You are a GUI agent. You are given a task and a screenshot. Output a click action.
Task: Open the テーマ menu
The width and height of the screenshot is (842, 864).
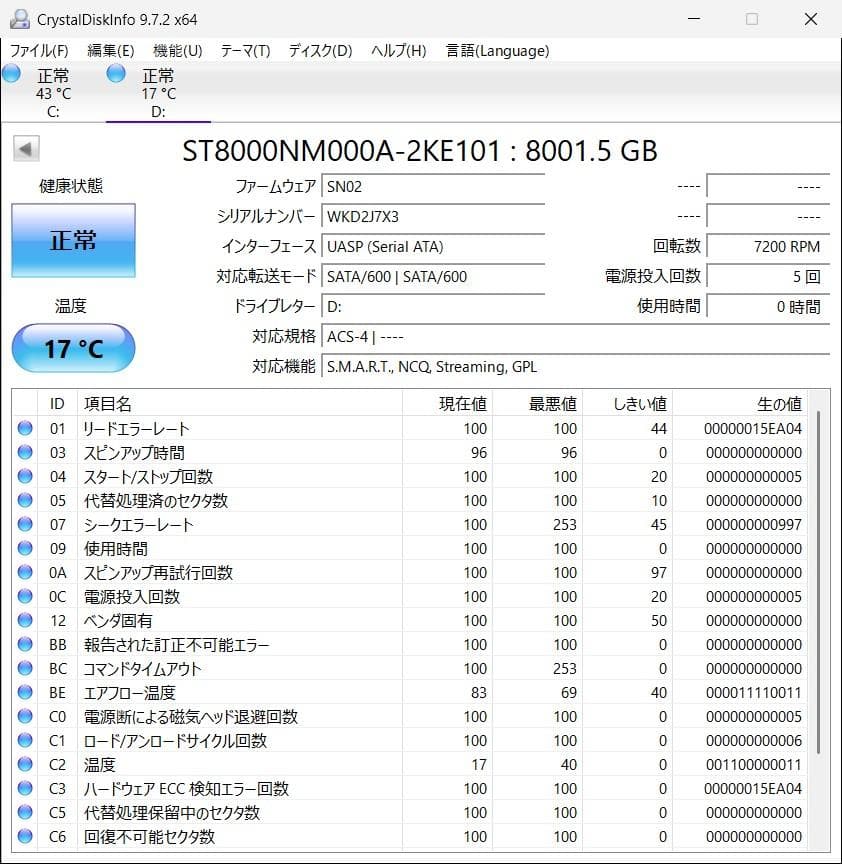tap(243, 50)
